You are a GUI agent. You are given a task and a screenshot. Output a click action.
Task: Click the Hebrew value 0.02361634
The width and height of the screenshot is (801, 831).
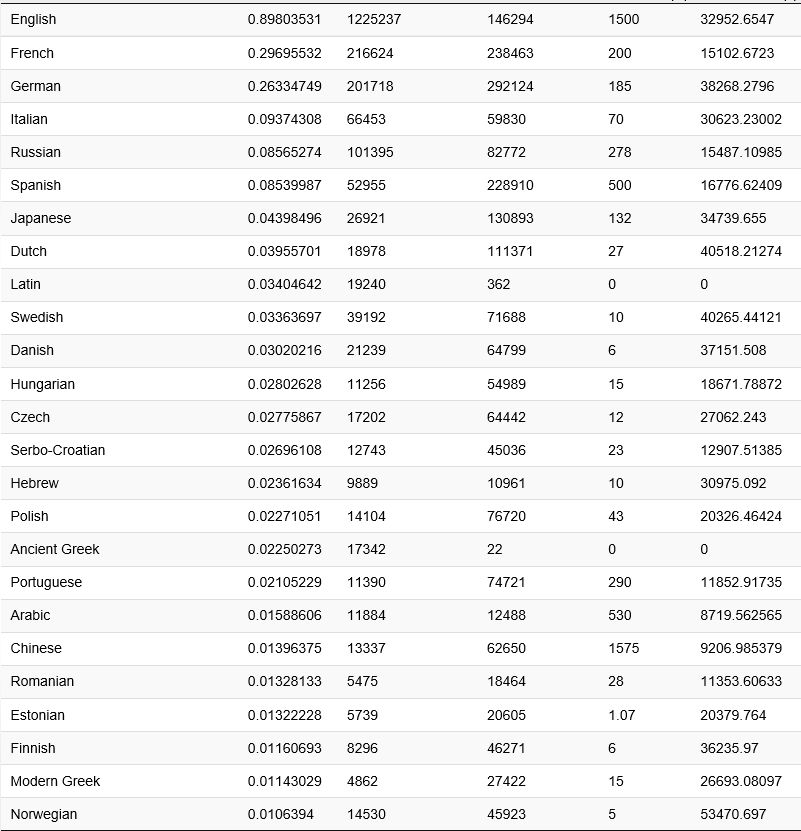pyautogui.click(x=284, y=483)
